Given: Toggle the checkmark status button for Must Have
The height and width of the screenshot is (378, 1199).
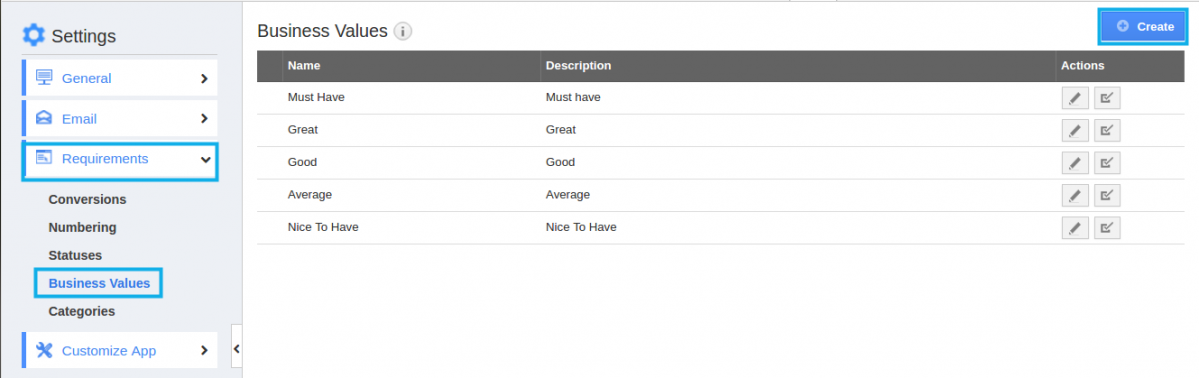Looking at the screenshot, I should (x=1106, y=98).
